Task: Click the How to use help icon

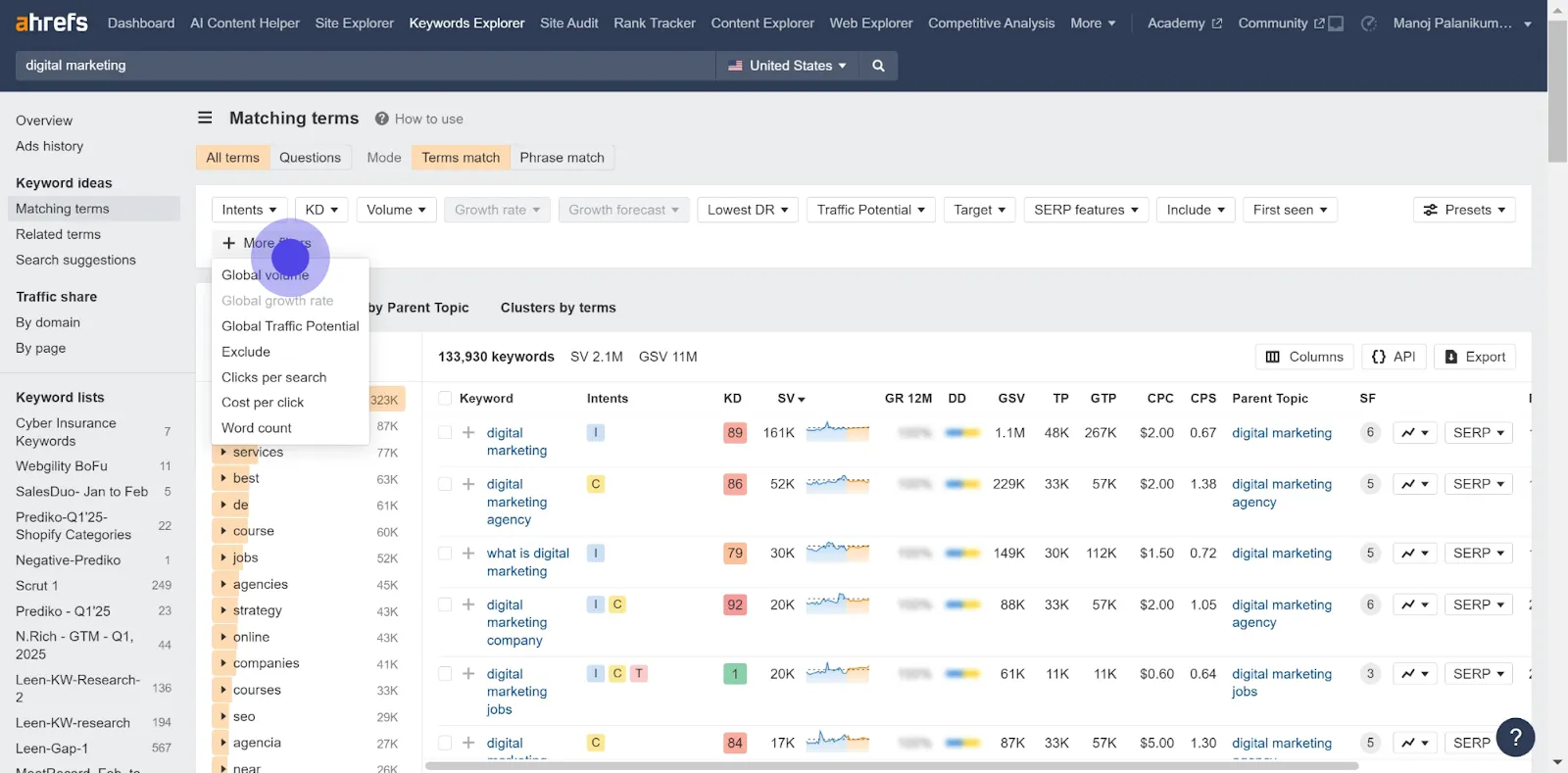Action: [x=382, y=119]
